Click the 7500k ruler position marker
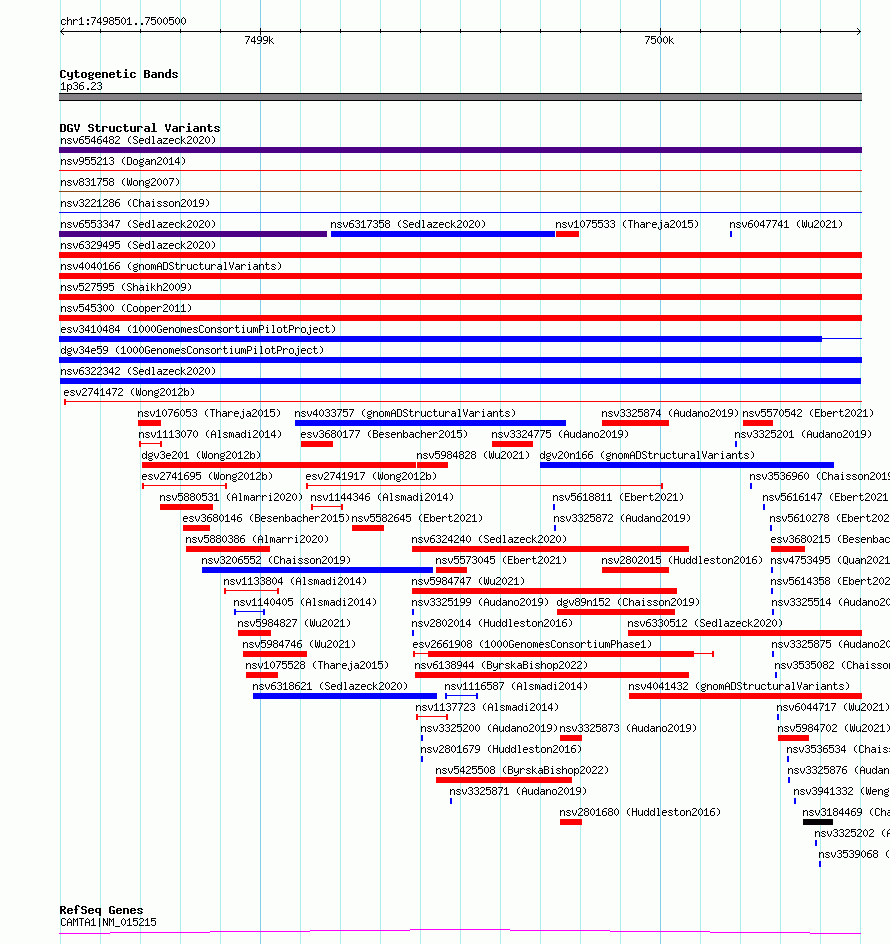The height and width of the screenshot is (944, 890). [x=659, y=40]
